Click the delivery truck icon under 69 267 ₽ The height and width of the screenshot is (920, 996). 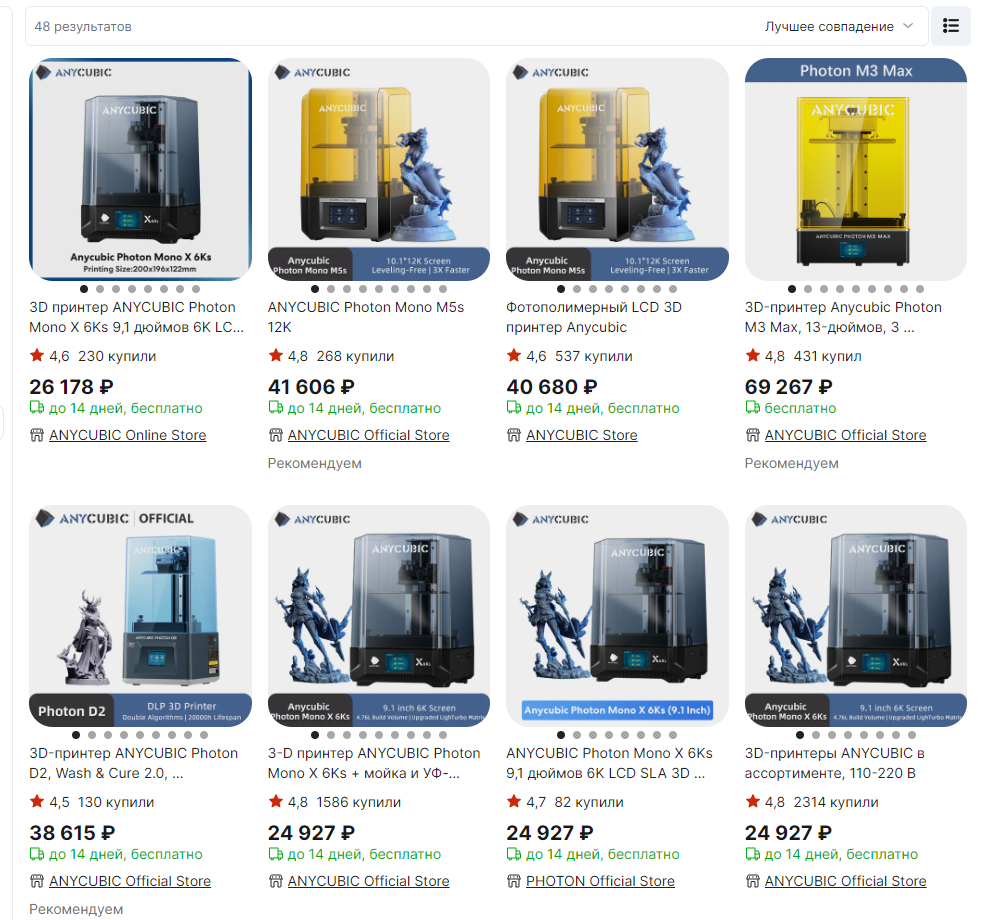[752, 408]
